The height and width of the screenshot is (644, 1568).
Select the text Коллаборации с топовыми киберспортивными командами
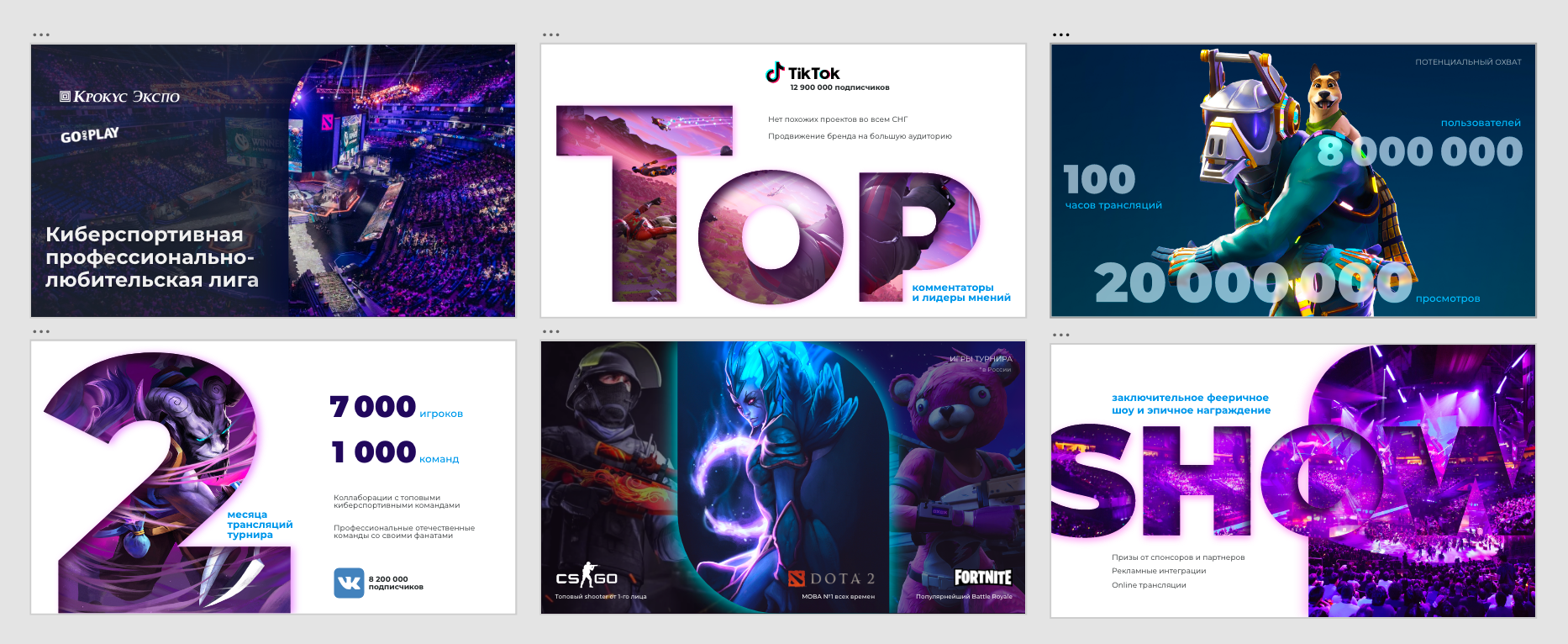pos(397,502)
